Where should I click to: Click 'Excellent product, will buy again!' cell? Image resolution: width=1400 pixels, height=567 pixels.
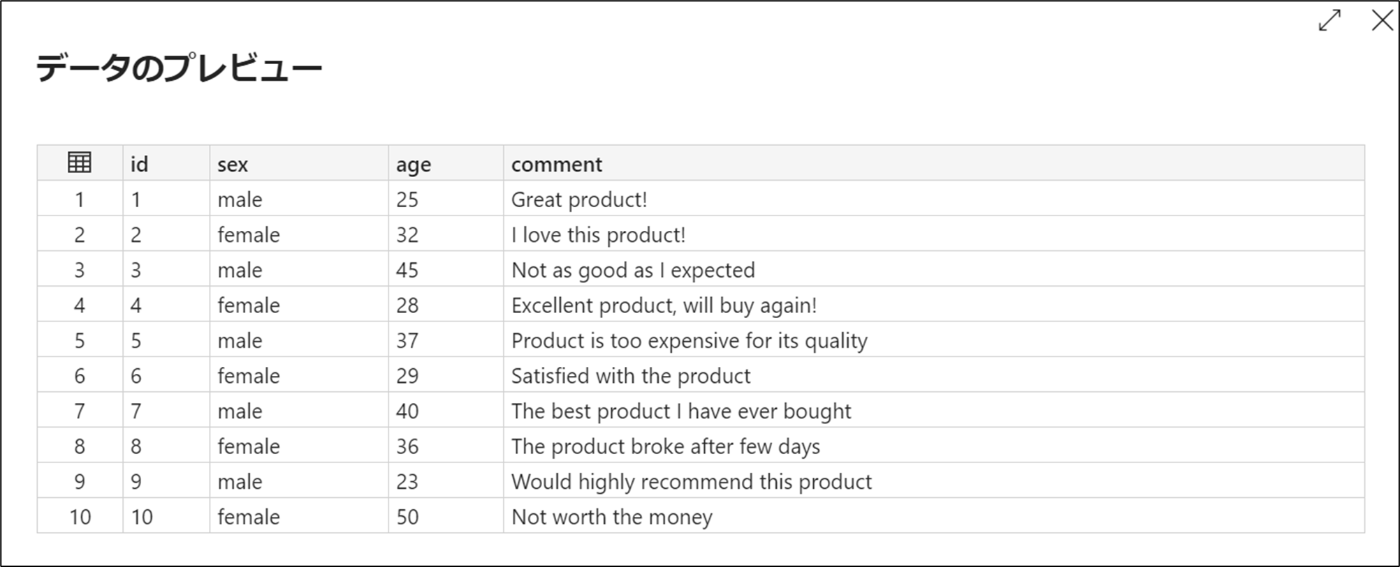click(x=934, y=305)
